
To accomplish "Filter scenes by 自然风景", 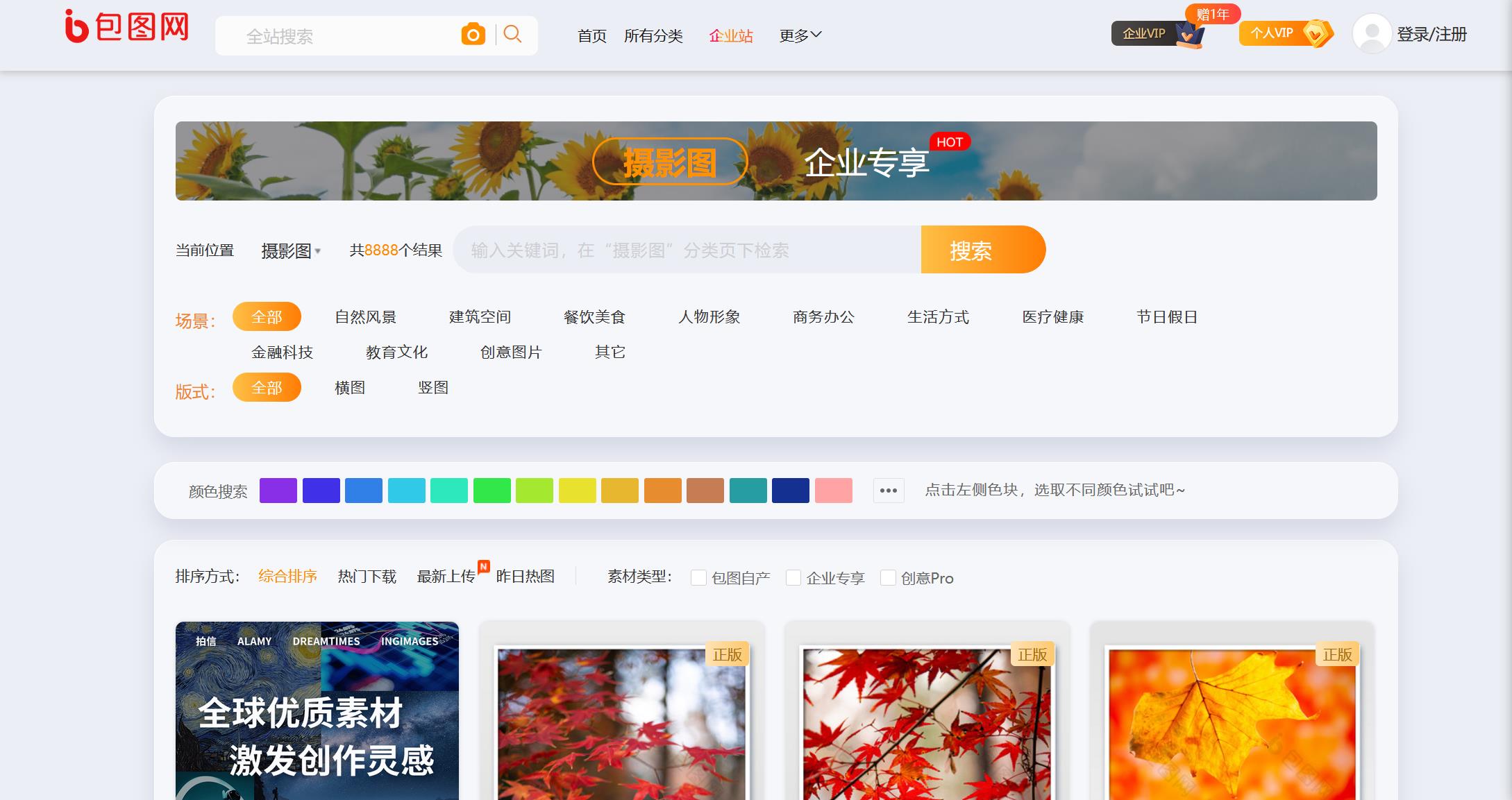I will click(365, 317).
